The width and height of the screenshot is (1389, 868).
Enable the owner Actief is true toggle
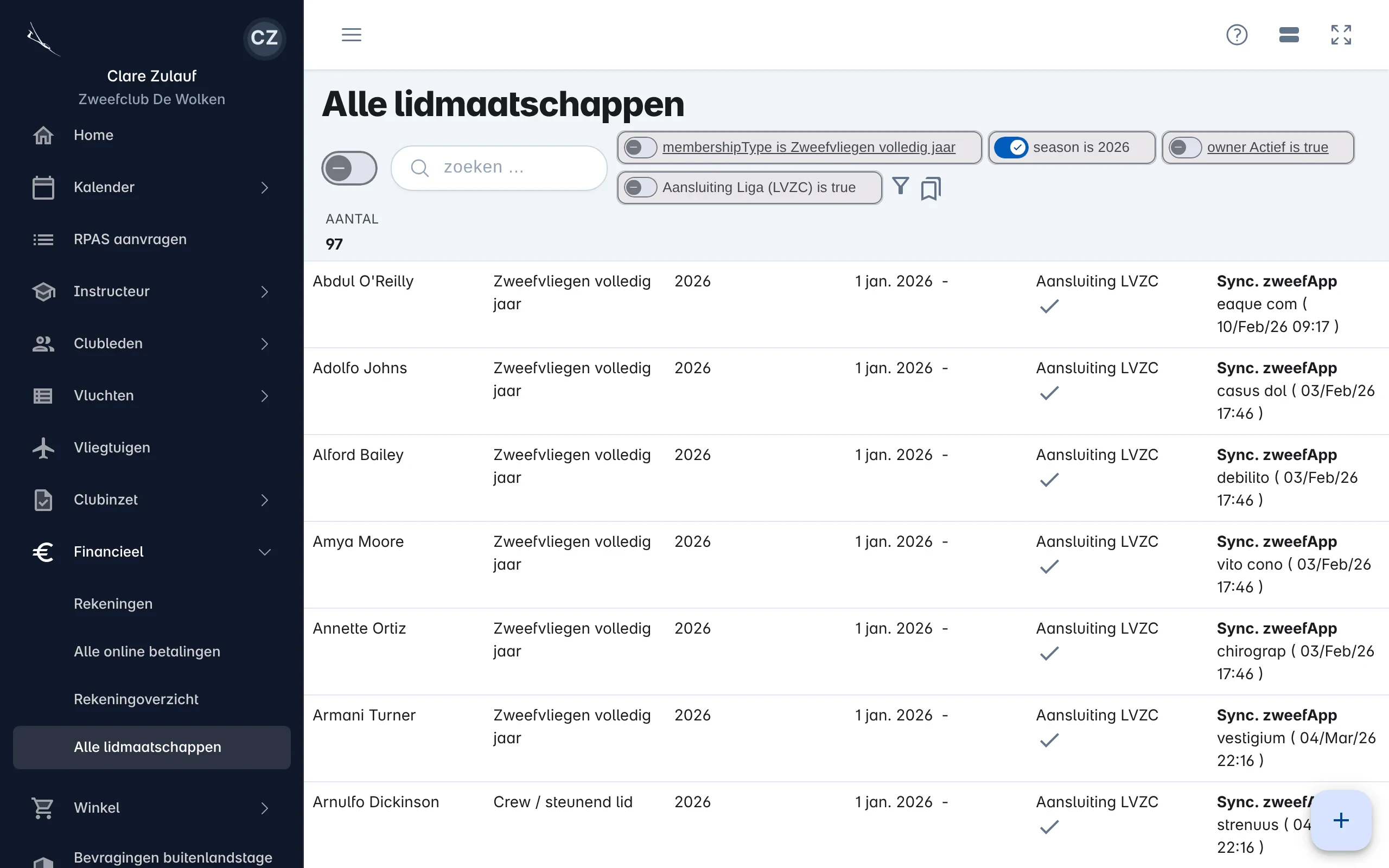[1184, 148]
